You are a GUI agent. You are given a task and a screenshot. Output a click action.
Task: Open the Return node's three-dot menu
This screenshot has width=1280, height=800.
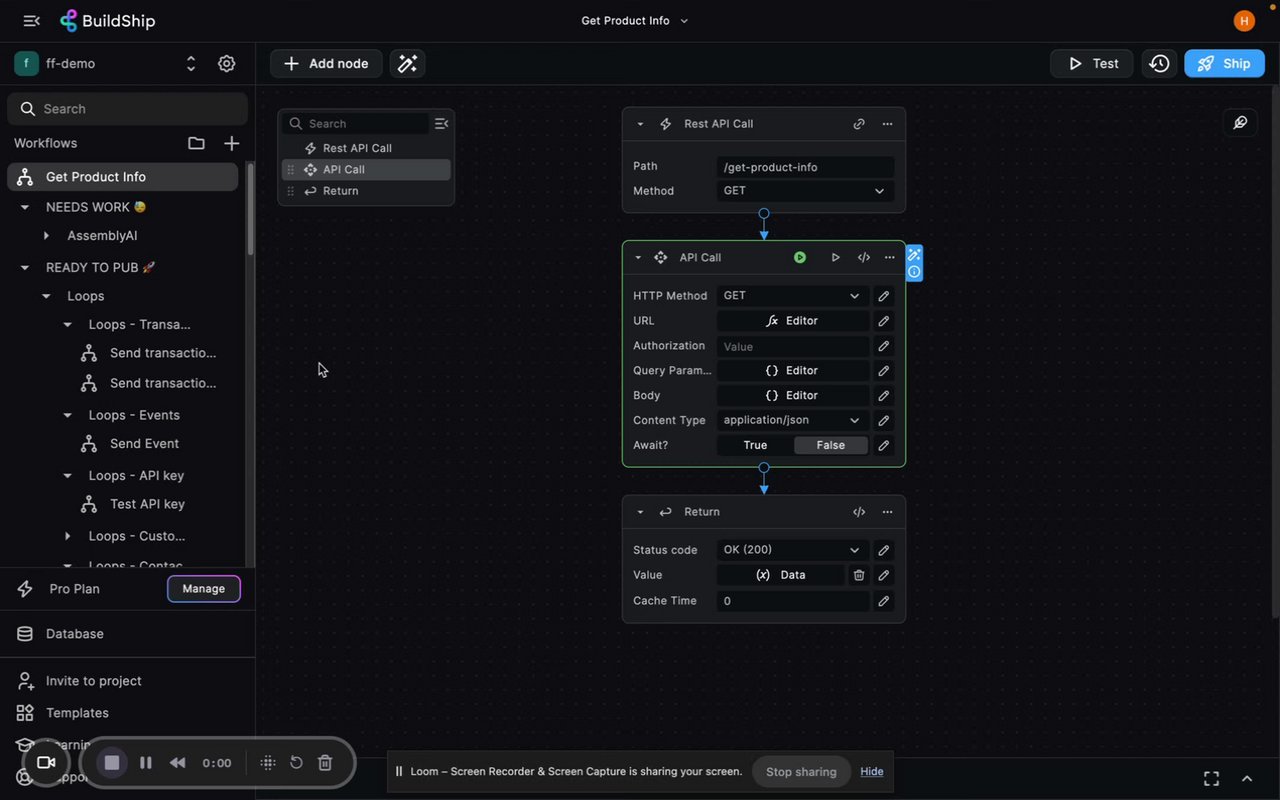click(x=886, y=511)
